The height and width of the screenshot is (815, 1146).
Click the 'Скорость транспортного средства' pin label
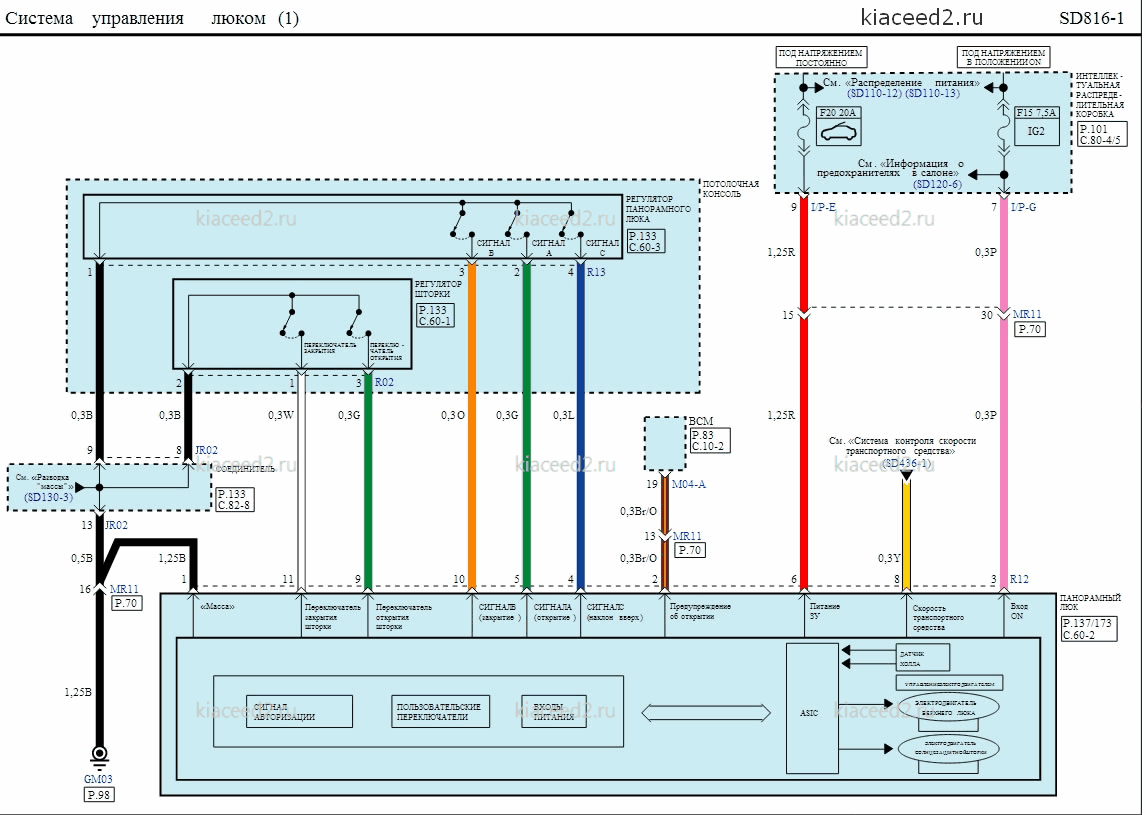(938, 617)
